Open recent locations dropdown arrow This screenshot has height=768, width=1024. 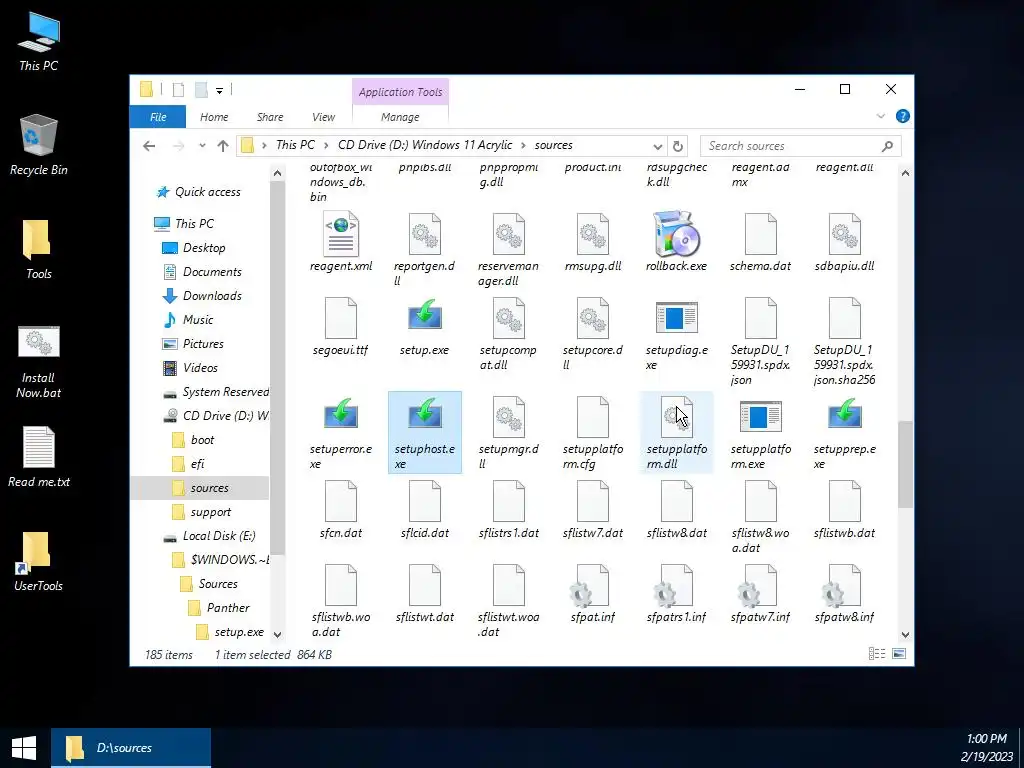coord(202,146)
